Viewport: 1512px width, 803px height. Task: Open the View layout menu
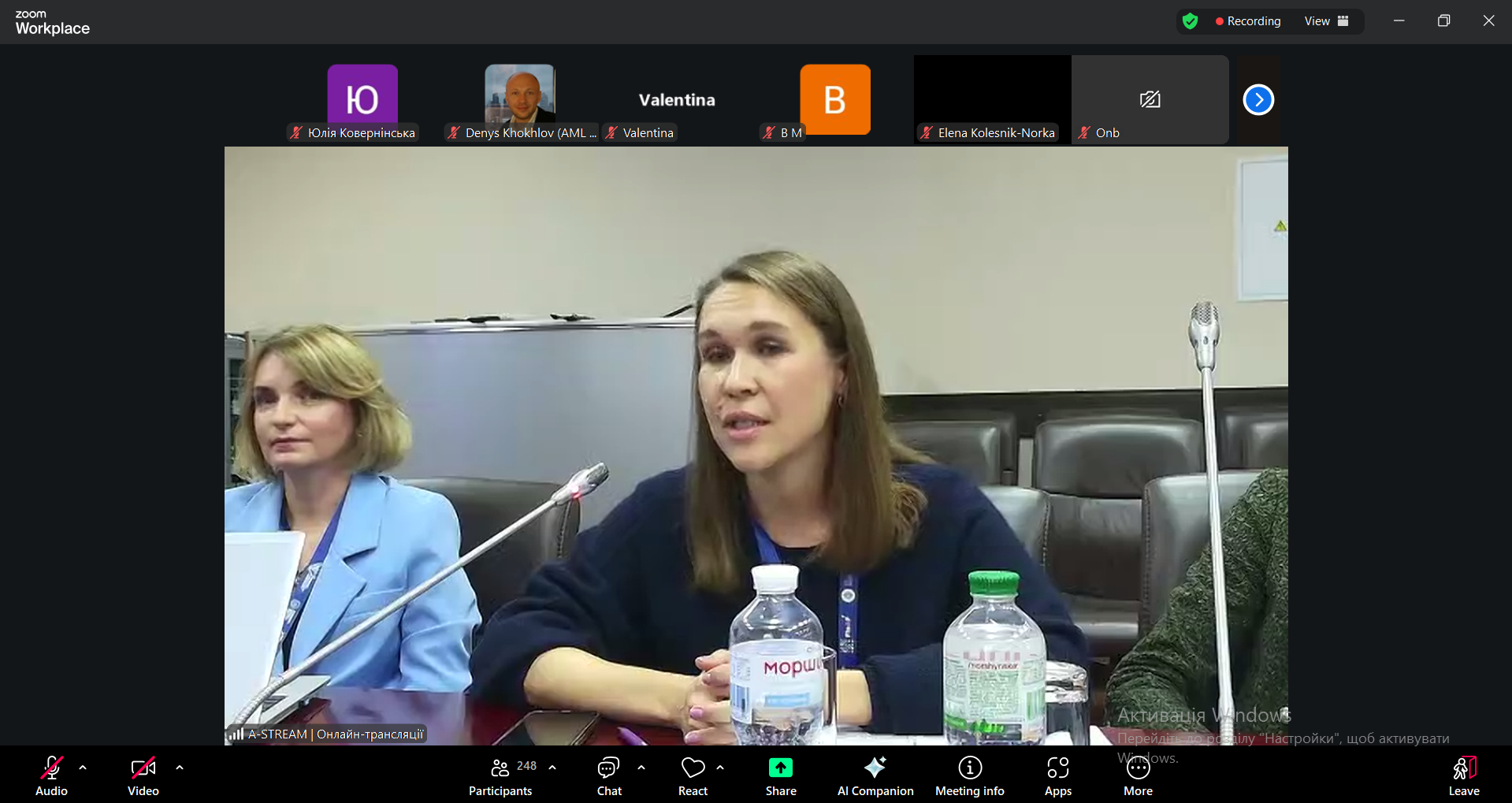point(1326,21)
